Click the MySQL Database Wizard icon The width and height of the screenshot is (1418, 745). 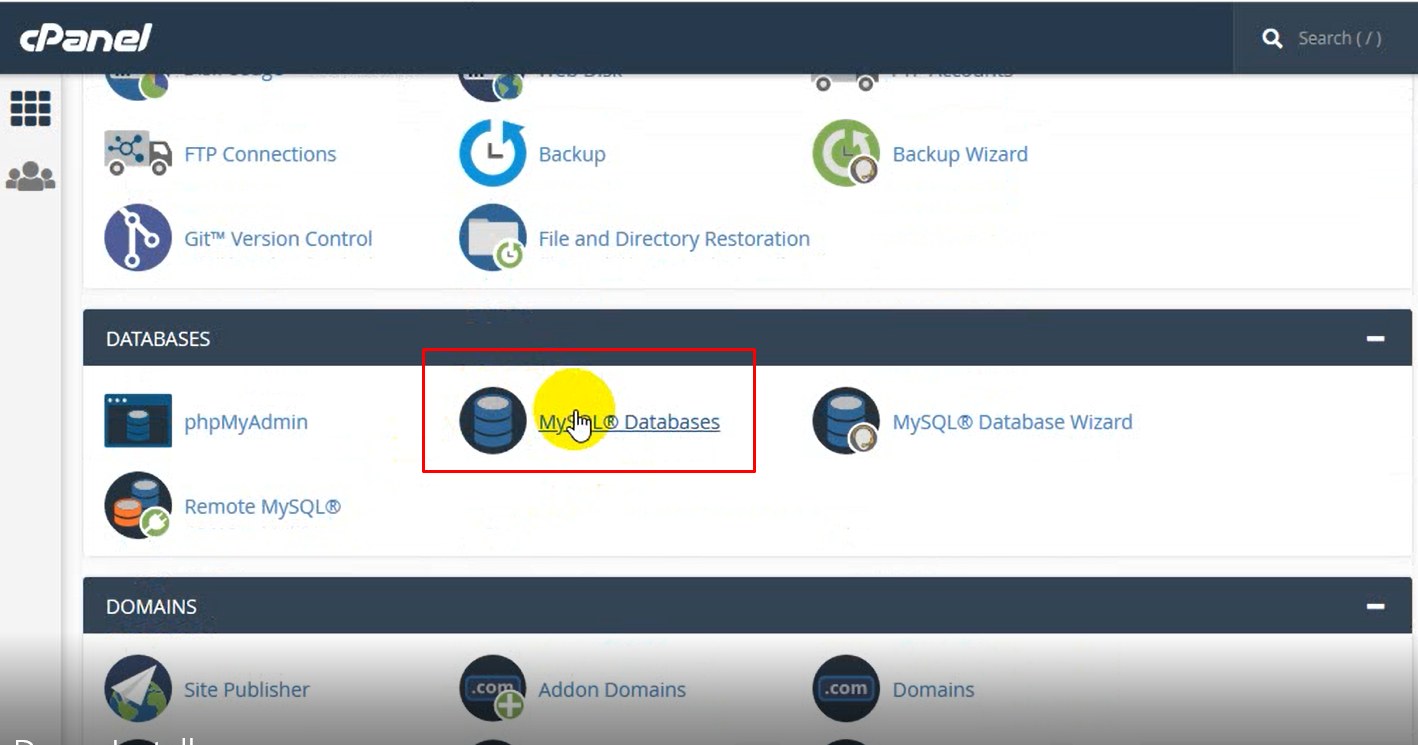pyautogui.click(x=846, y=421)
